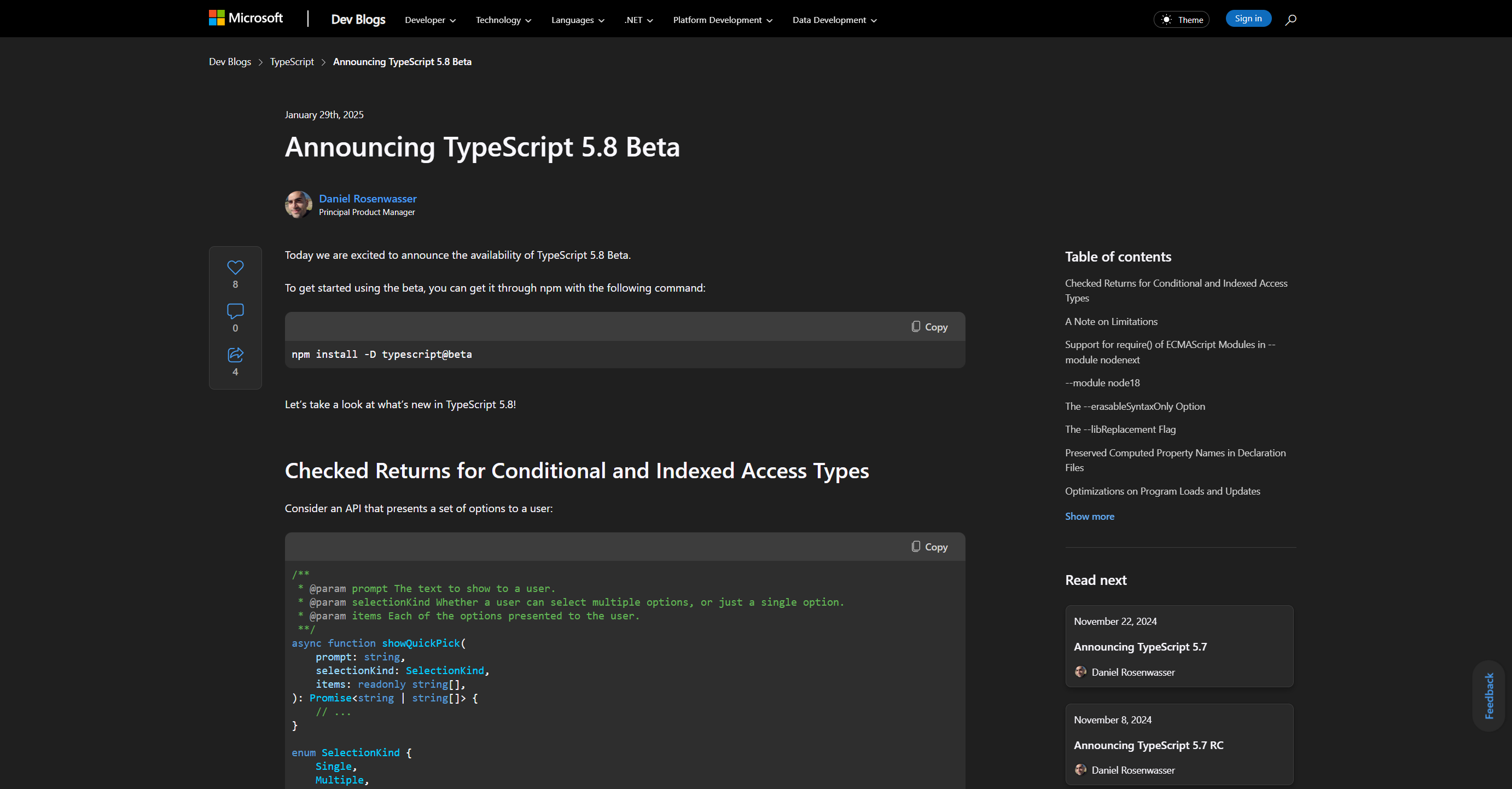Viewport: 1512px width, 789px height.
Task: Click the Microsoft logo
Action: 246,18
